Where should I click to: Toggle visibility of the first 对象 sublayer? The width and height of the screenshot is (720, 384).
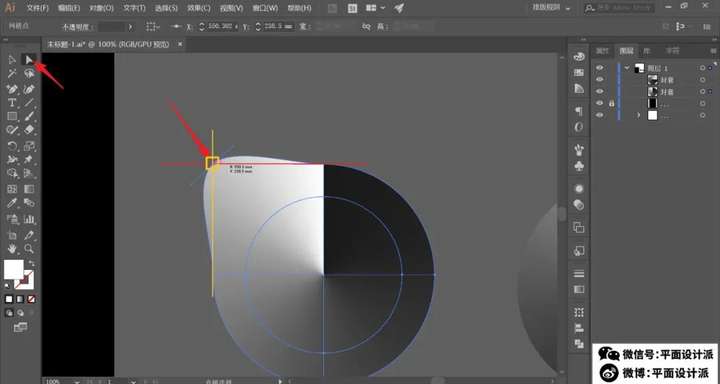tap(600, 79)
